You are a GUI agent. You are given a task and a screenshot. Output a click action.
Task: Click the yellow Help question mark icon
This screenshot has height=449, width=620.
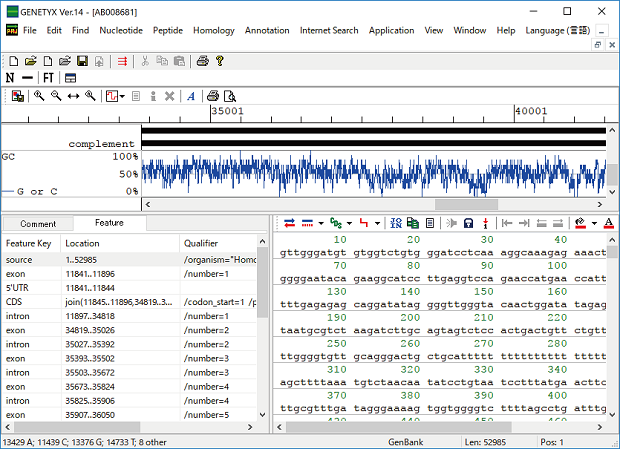tap(218, 61)
